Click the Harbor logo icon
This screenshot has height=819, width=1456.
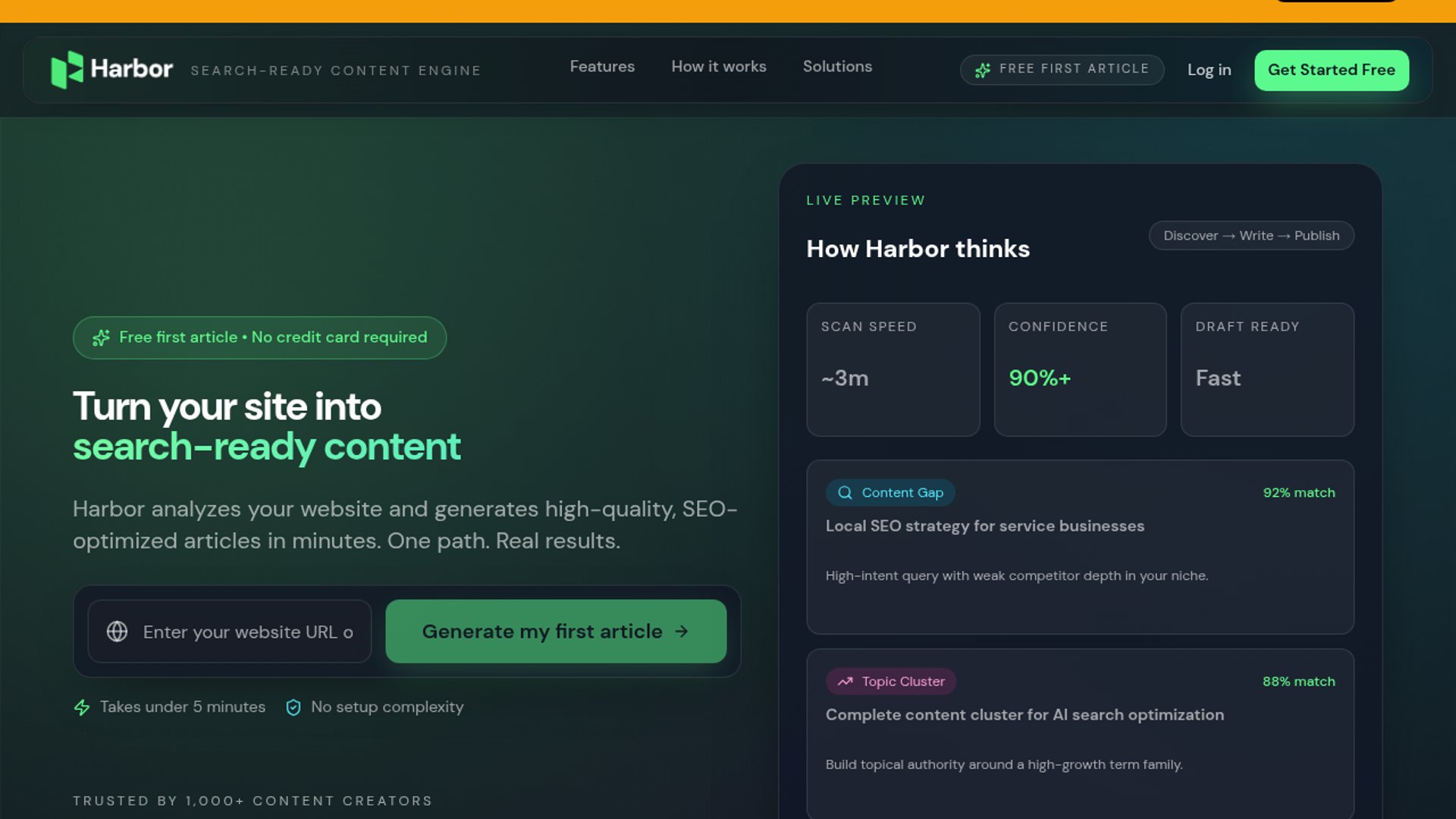click(67, 70)
